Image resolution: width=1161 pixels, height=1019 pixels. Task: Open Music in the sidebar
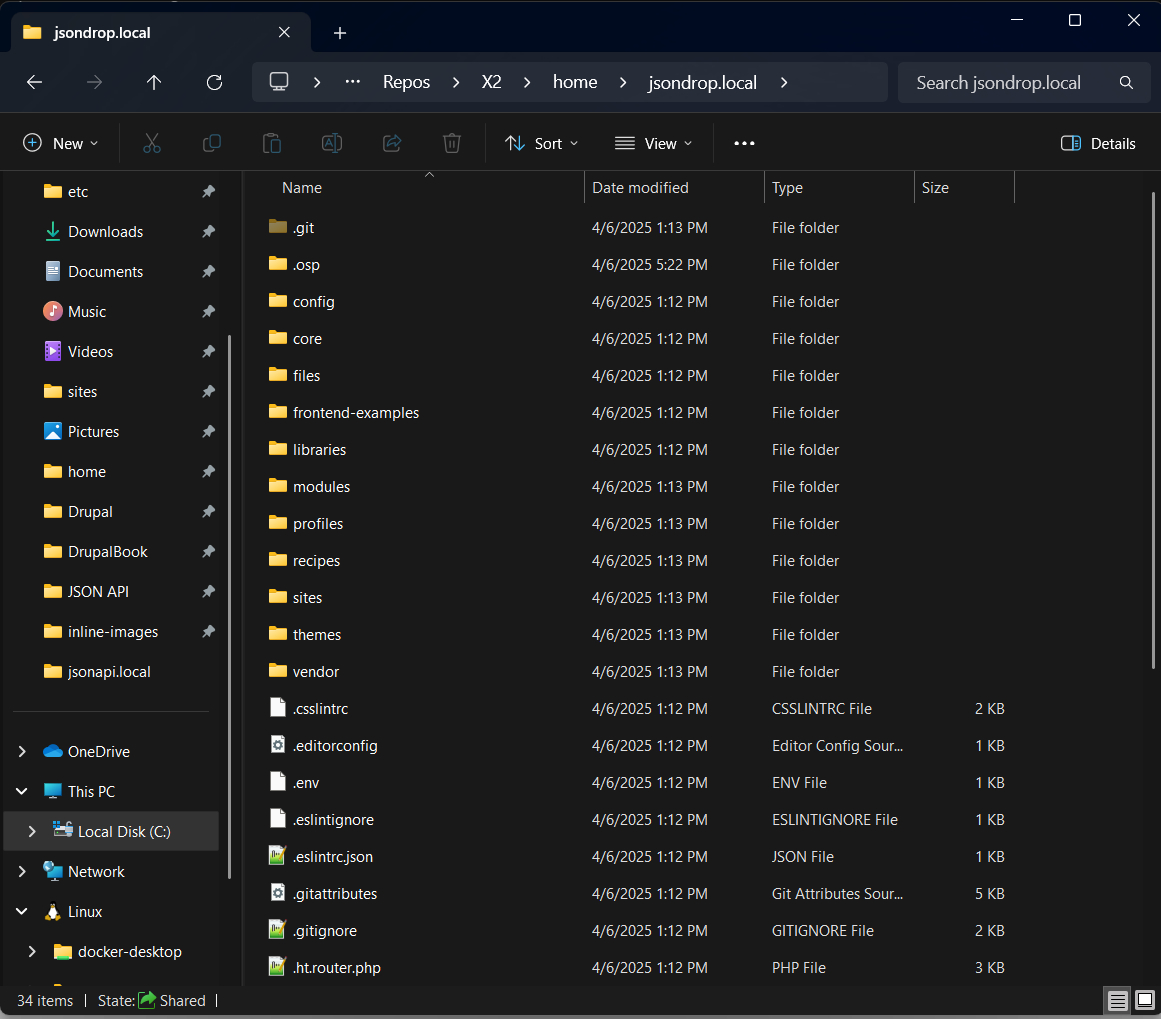pos(87,312)
